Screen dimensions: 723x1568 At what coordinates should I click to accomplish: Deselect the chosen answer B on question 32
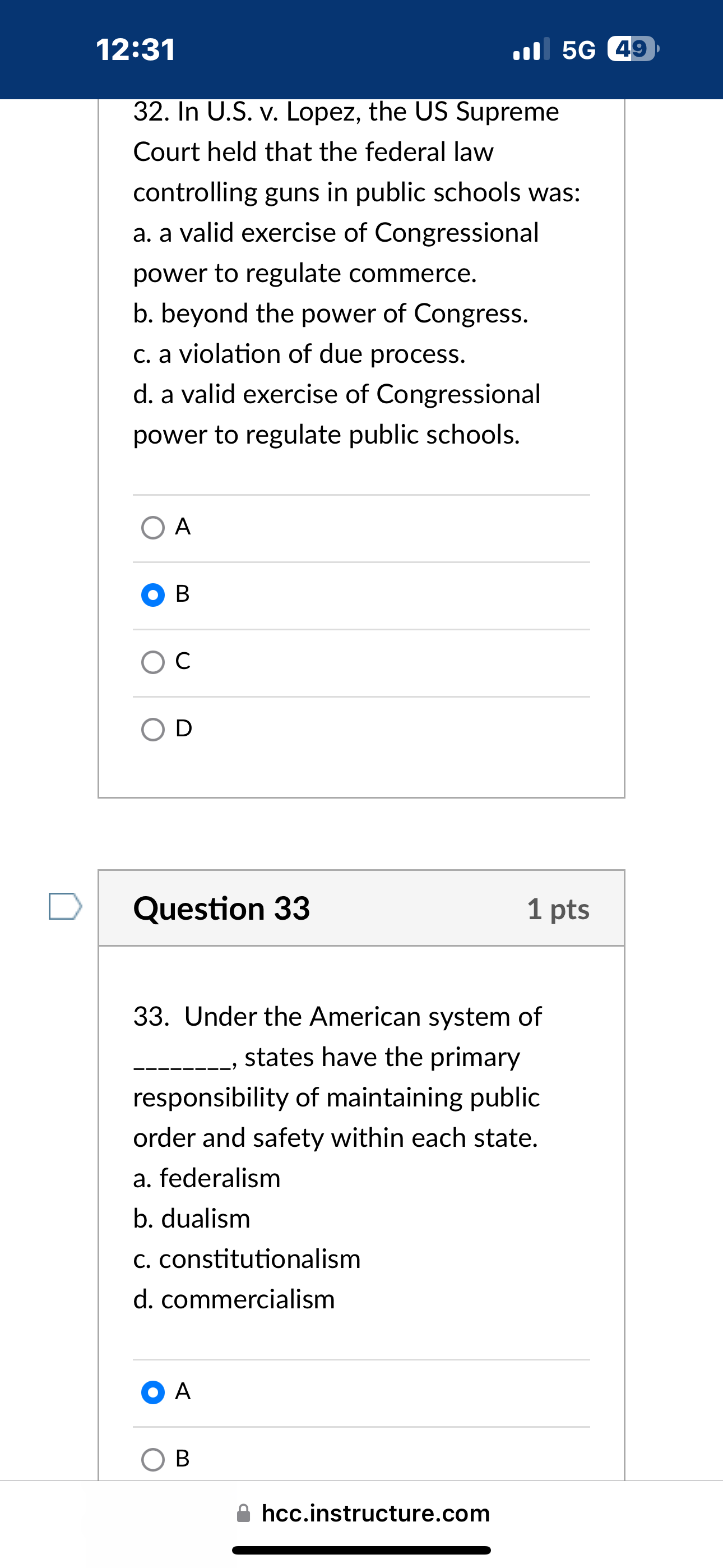pyautogui.click(x=153, y=594)
